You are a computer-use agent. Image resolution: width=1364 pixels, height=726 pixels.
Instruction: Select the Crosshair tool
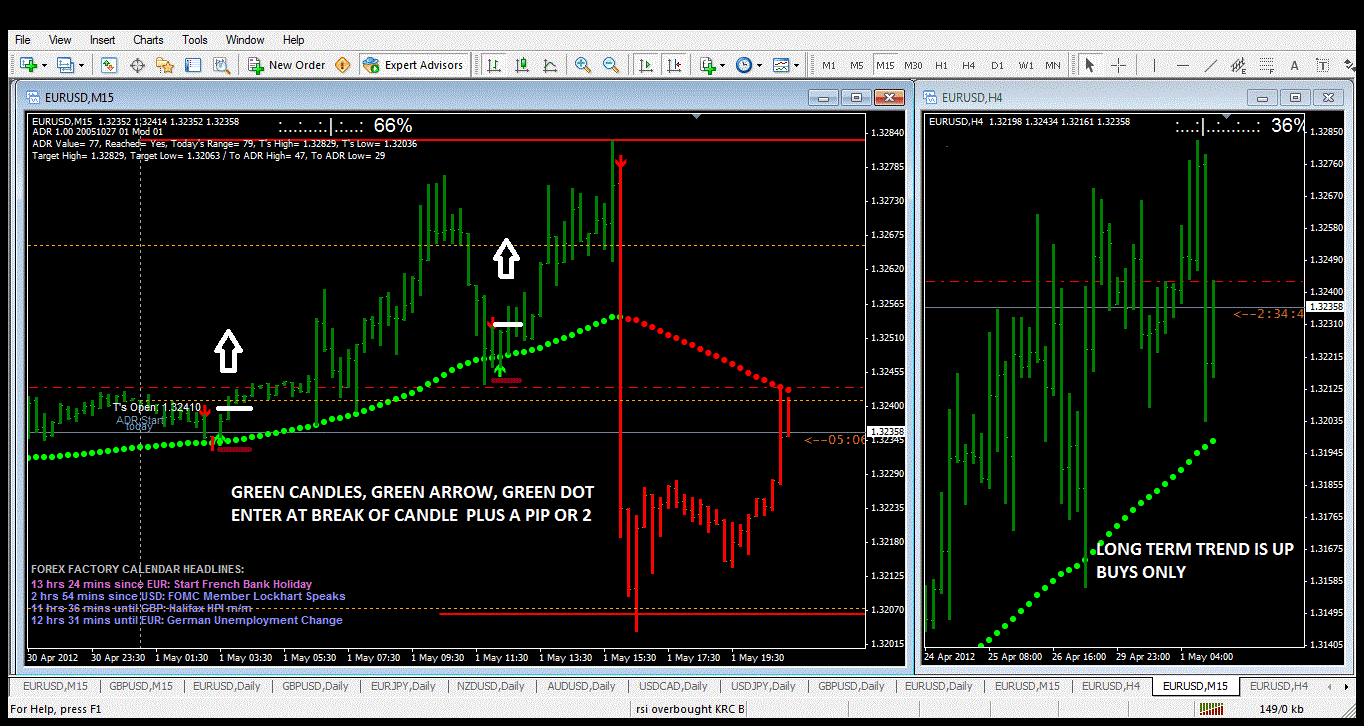tap(1119, 65)
